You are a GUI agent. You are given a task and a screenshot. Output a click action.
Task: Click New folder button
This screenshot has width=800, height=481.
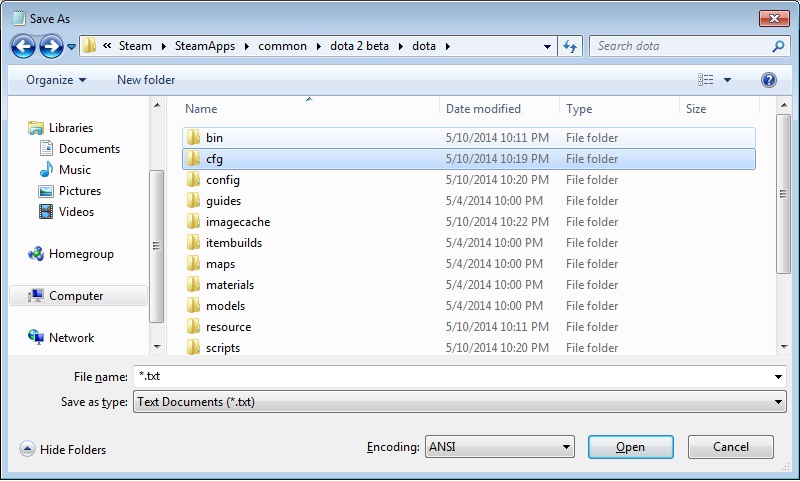(x=146, y=80)
